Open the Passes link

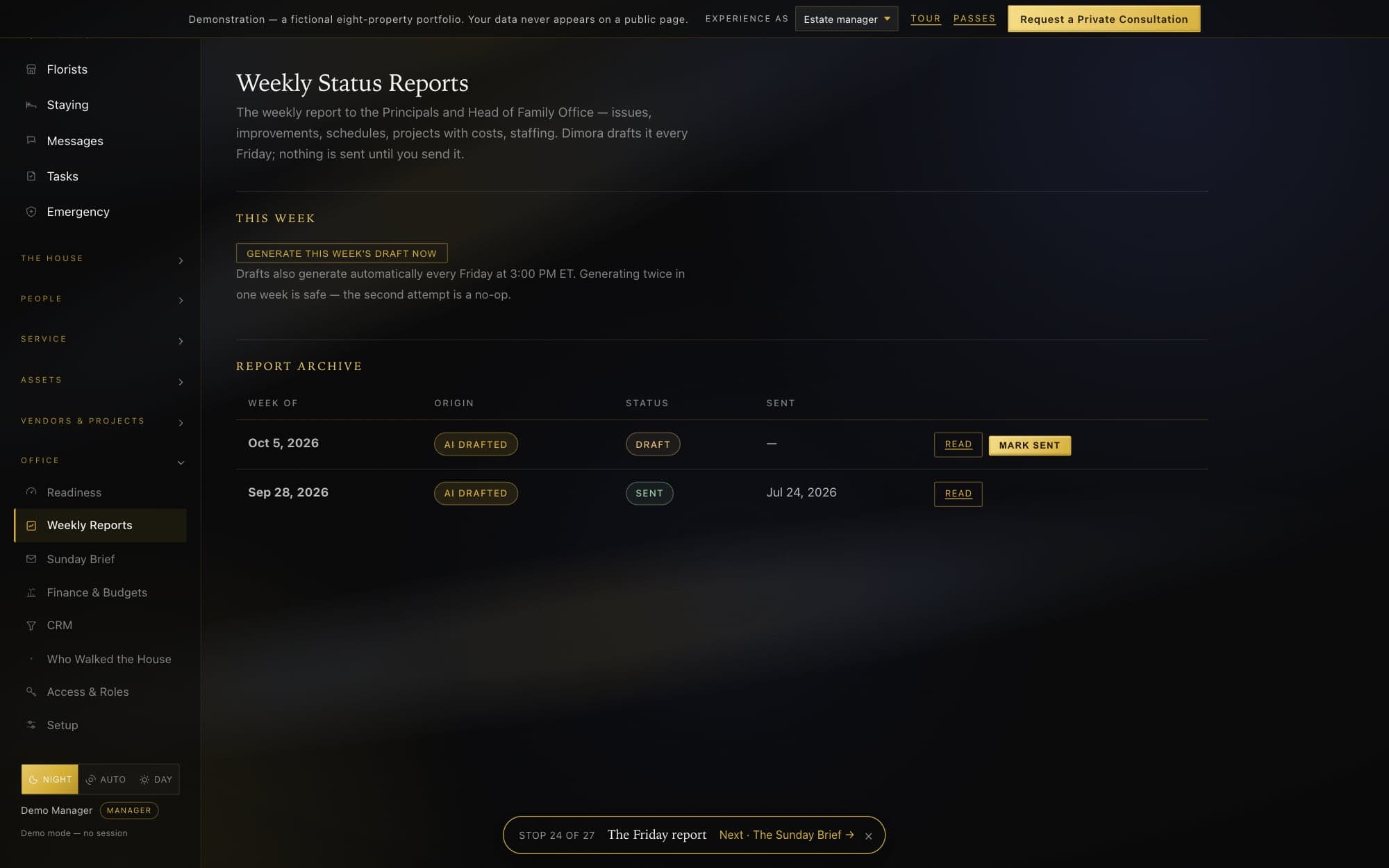tap(974, 19)
